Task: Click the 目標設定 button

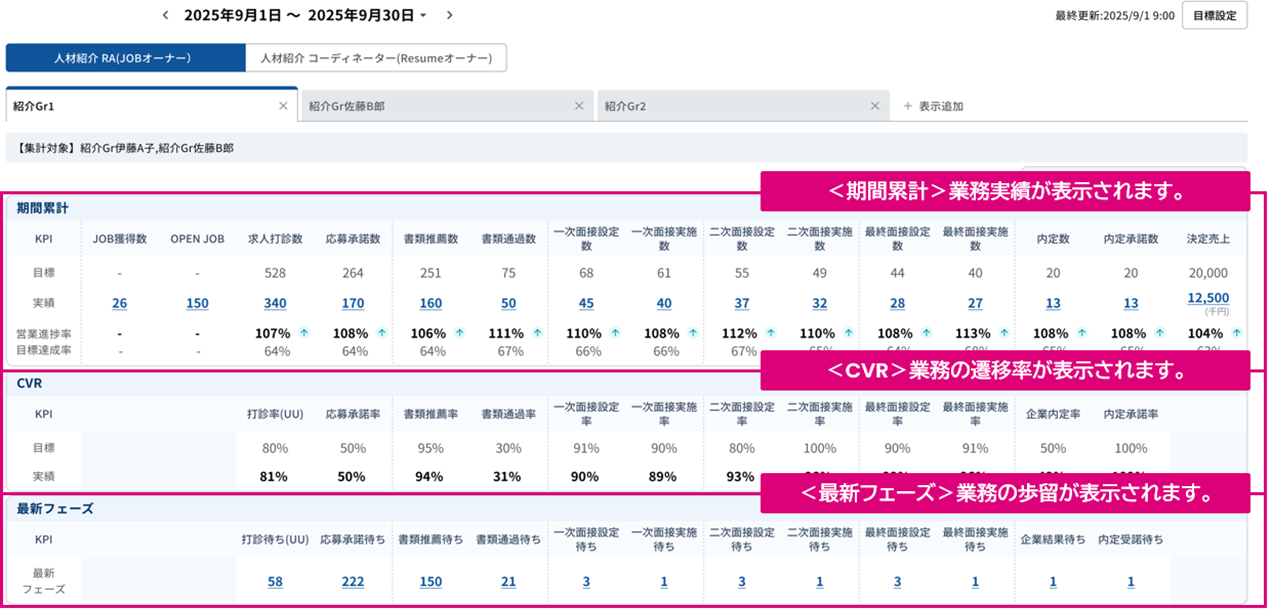Action: [1214, 16]
